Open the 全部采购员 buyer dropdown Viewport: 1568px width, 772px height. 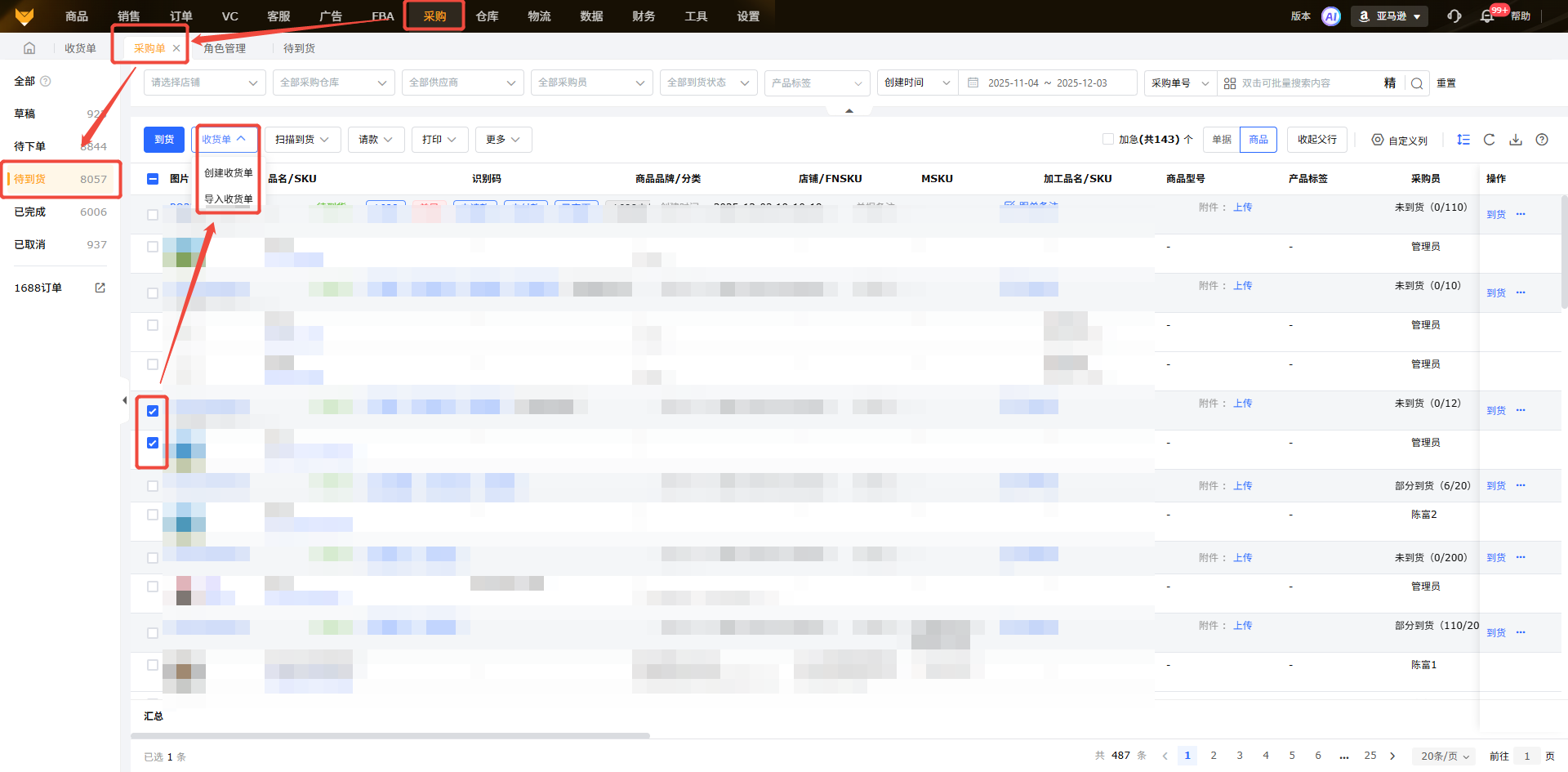click(592, 83)
